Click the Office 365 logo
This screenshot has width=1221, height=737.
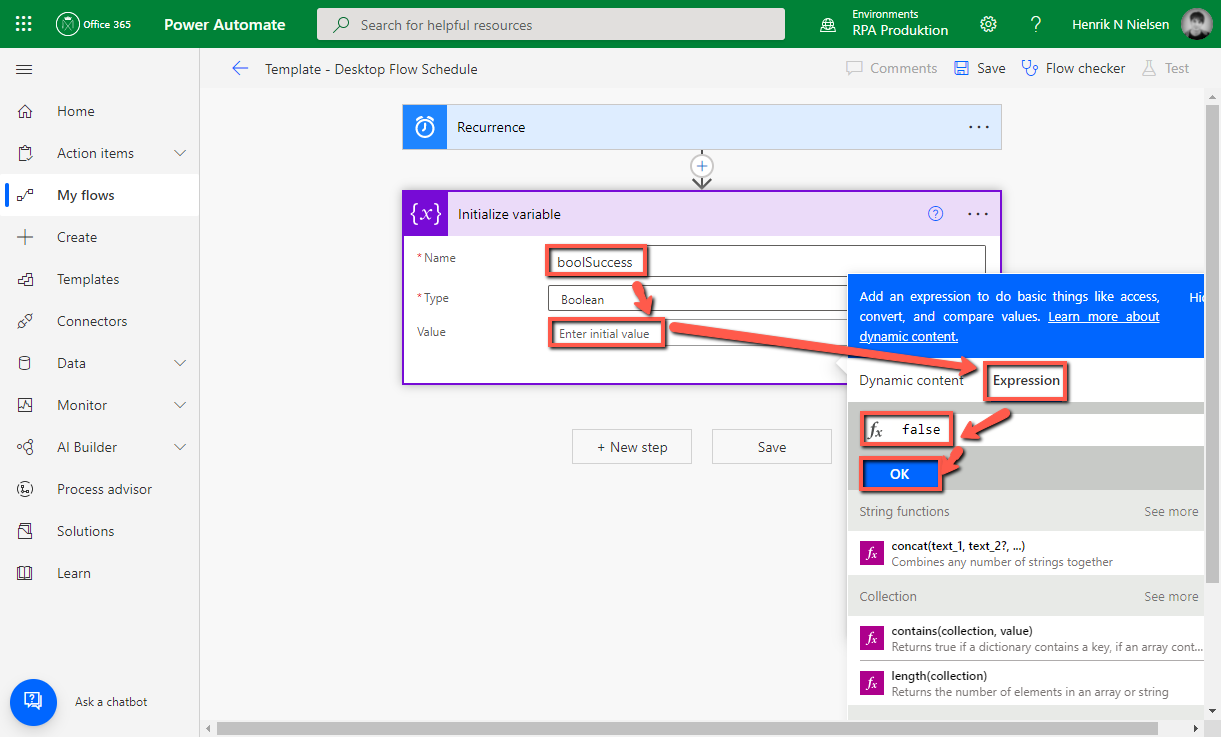click(93, 24)
